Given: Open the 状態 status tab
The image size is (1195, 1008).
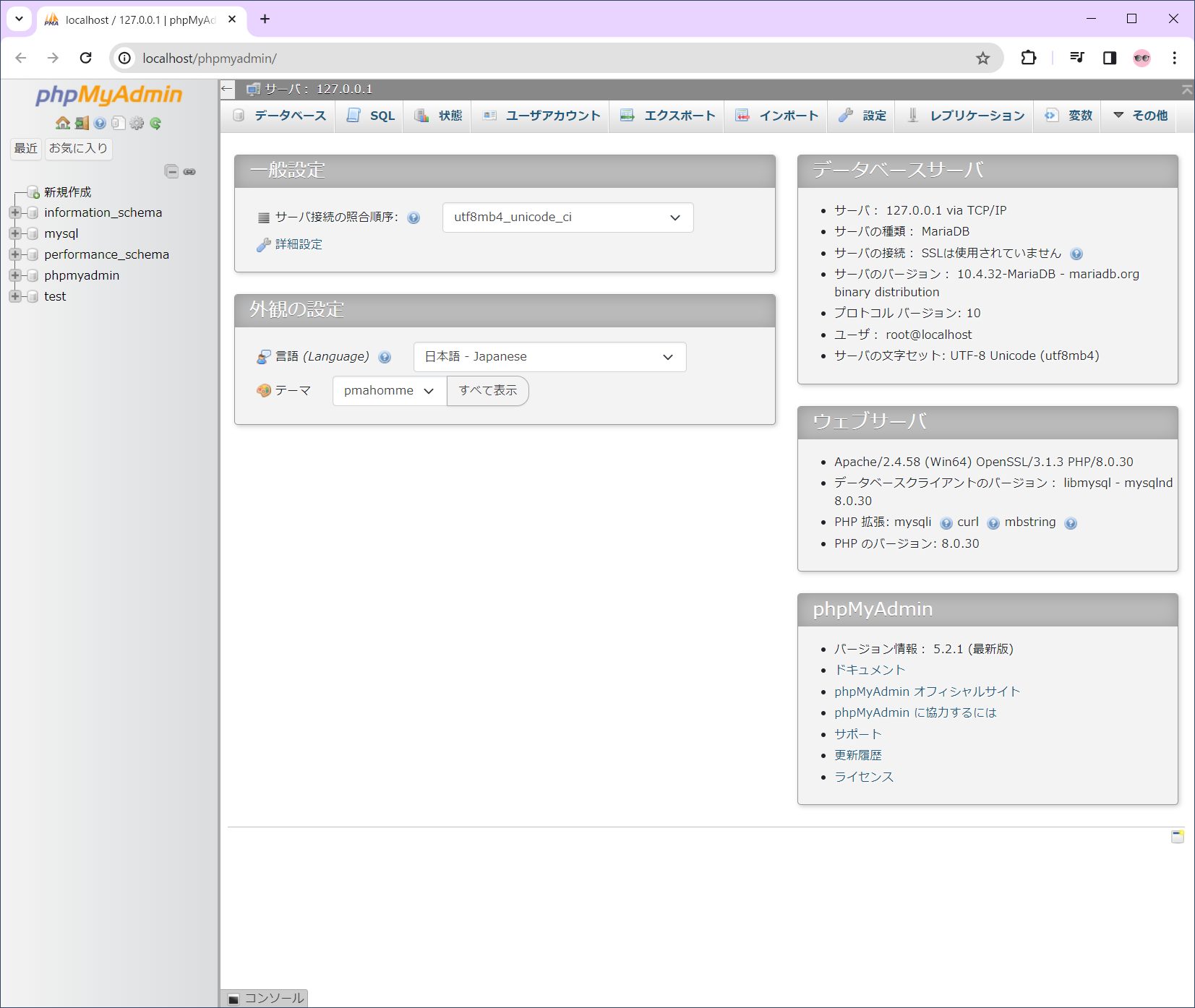Looking at the screenshot, I should pyautogui.click(x=438, y=116).
